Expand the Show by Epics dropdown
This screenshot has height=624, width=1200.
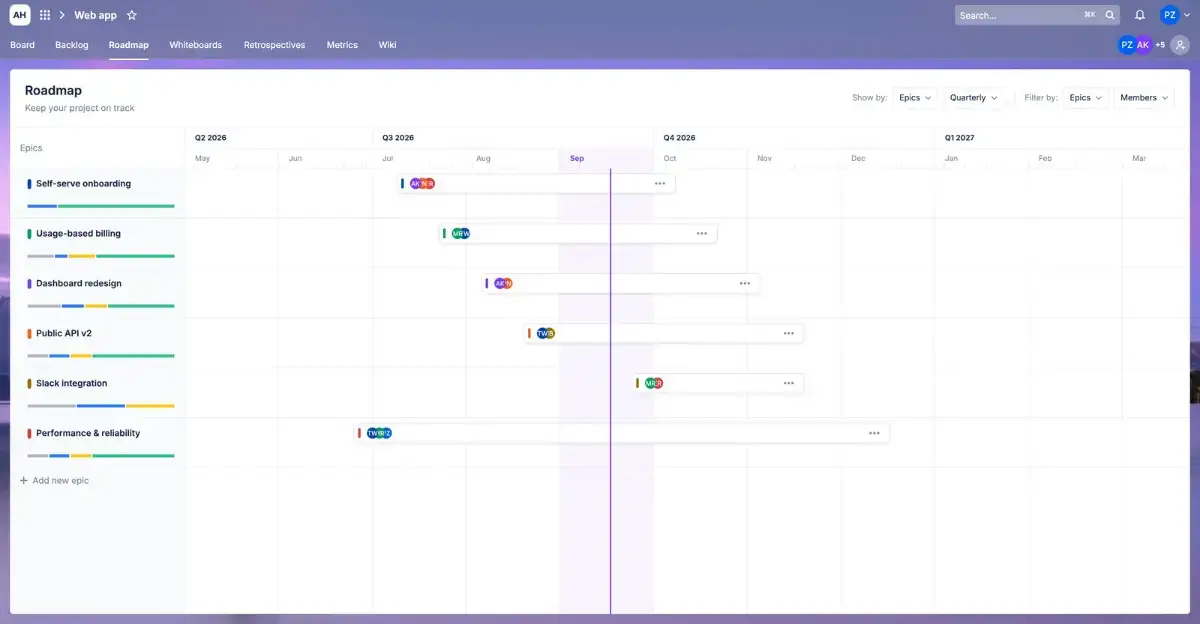[915, 98]
